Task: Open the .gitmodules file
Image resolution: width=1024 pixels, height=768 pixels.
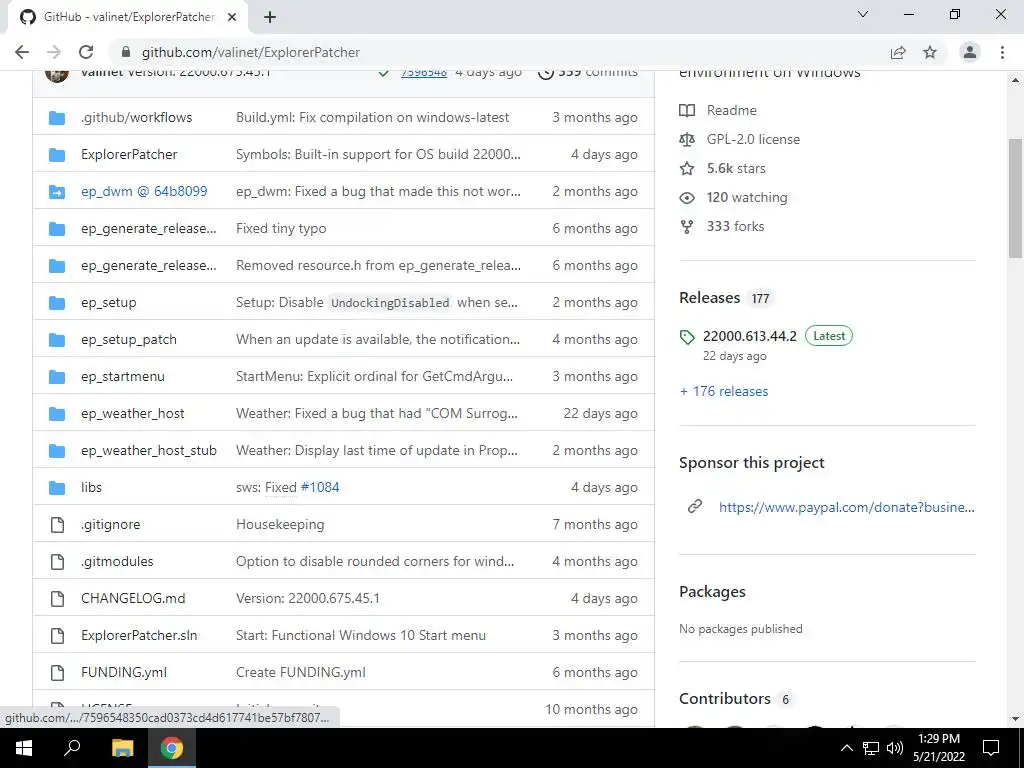Action: (117, 562)
